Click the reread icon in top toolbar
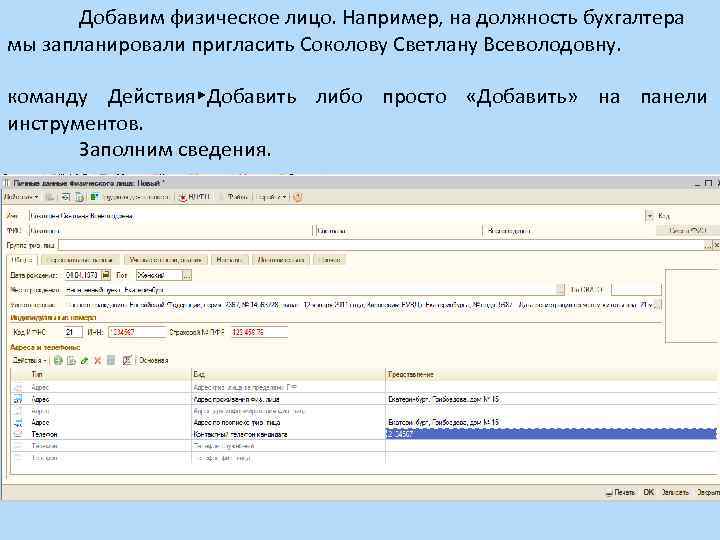Image resolution: width=720 pixels, height=540 pixels. 65,197
